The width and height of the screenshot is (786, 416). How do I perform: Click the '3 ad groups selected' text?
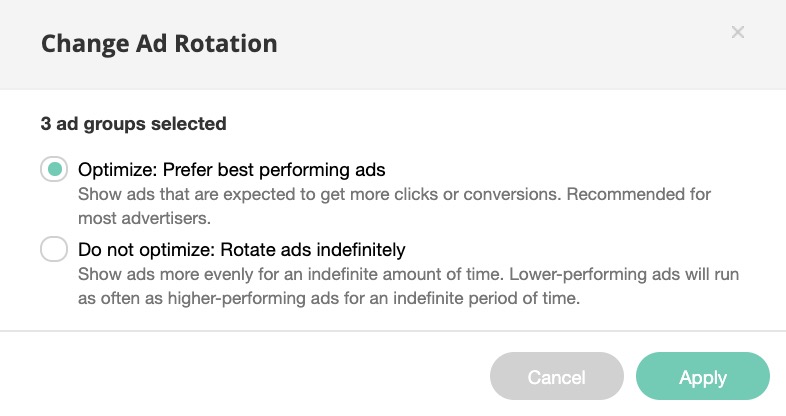pos(133,124)
